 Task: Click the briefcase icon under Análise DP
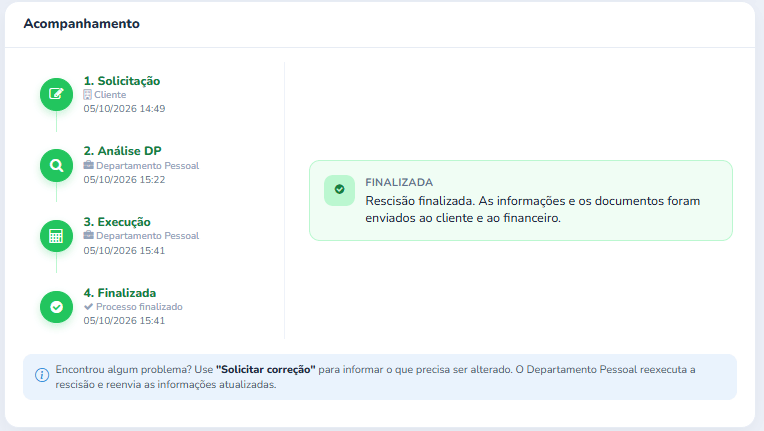click(88, 165)
